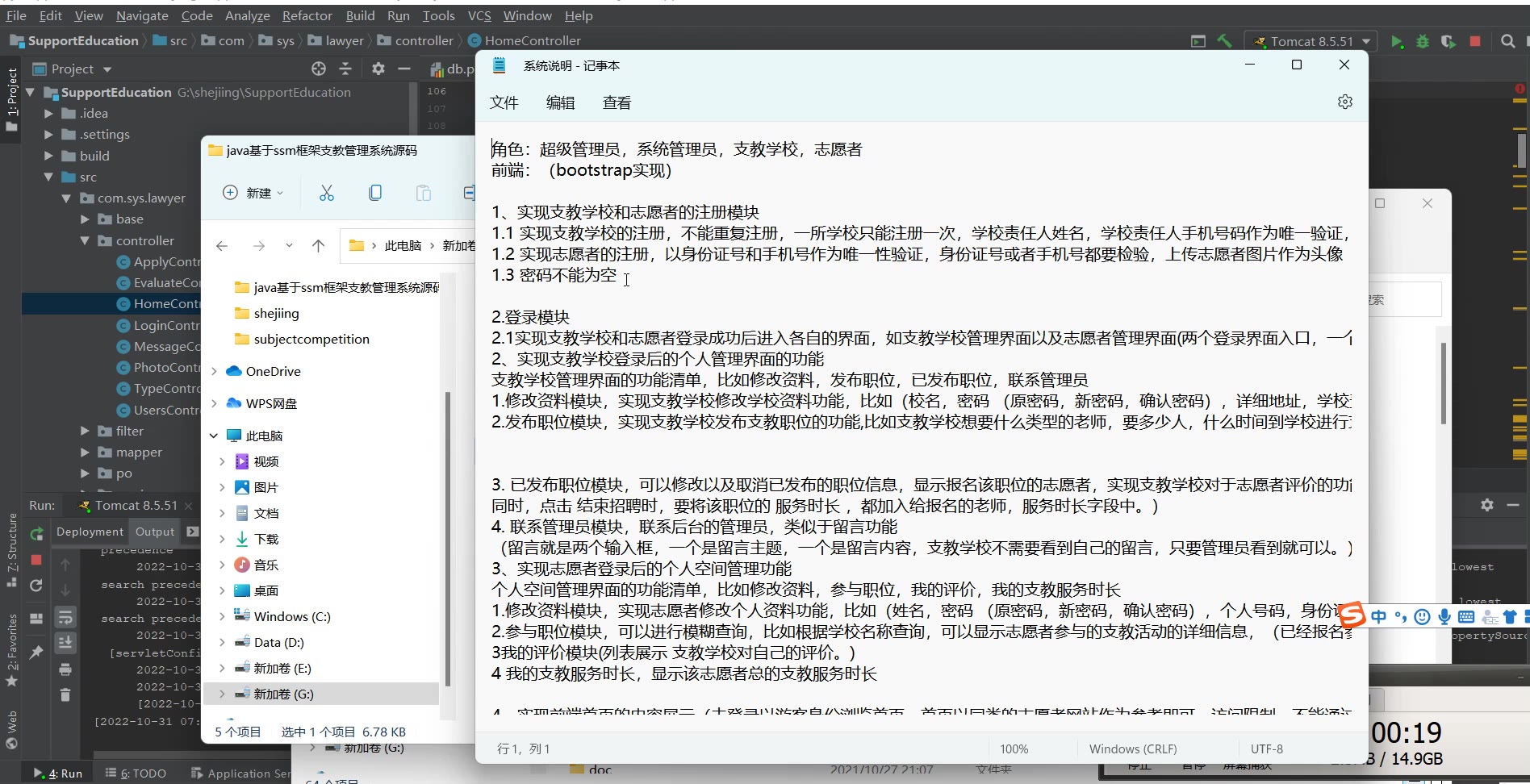Click the Build project hammer icon
This screenshot has height=784, width=1530.
pyautogui.click(x=1224, y=41)
